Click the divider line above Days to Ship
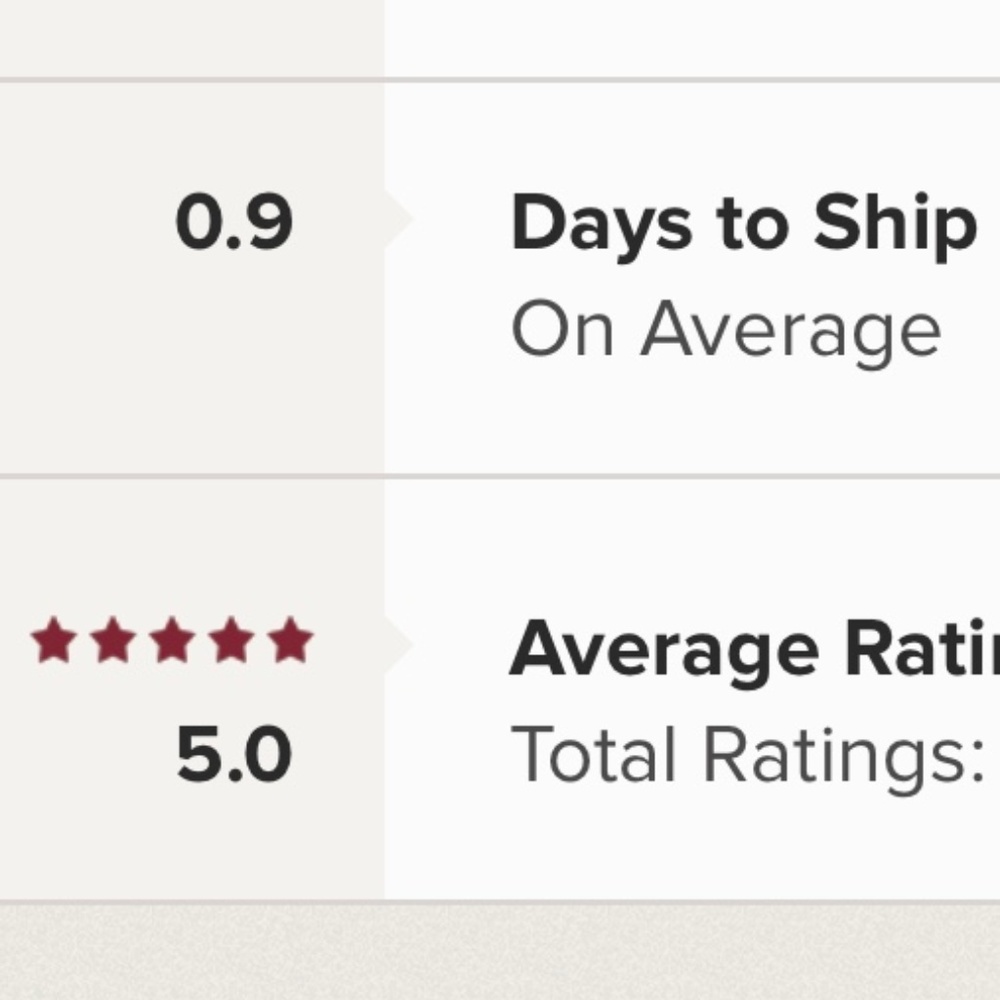The height and width of the screenshot is (1000, 1000). 500,80
